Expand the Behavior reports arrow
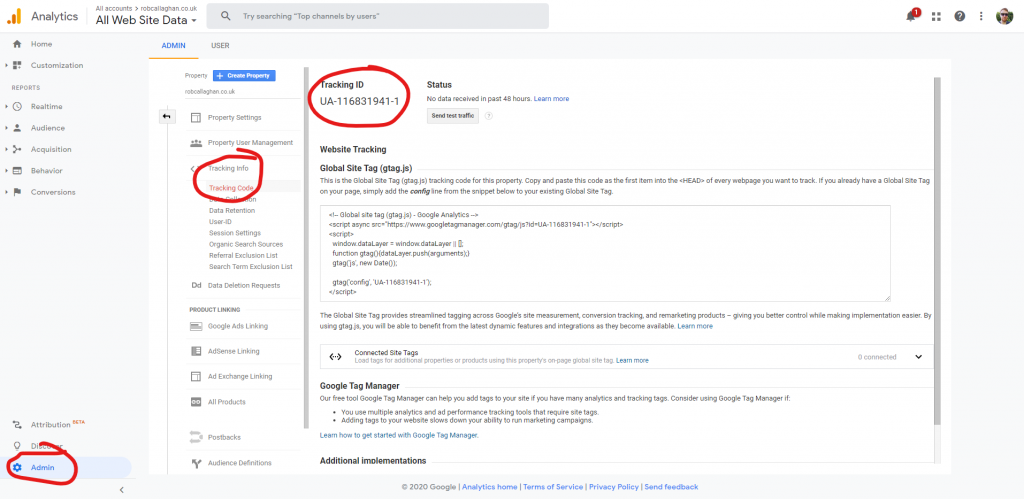1024x499 pixels. pyautogui.click(x=7, y=170)
